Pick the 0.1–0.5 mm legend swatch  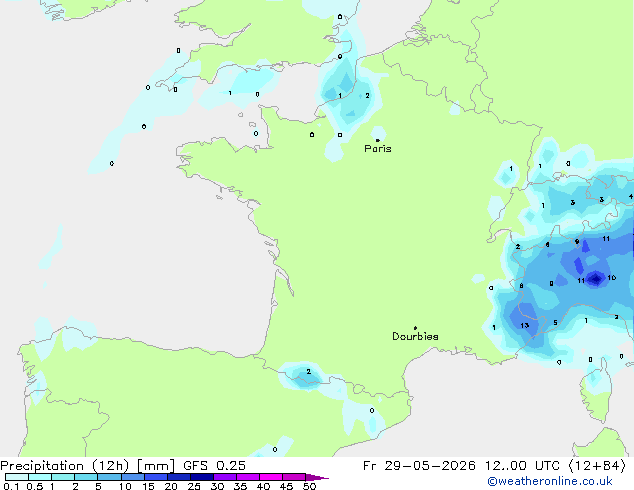click(17, 477)
